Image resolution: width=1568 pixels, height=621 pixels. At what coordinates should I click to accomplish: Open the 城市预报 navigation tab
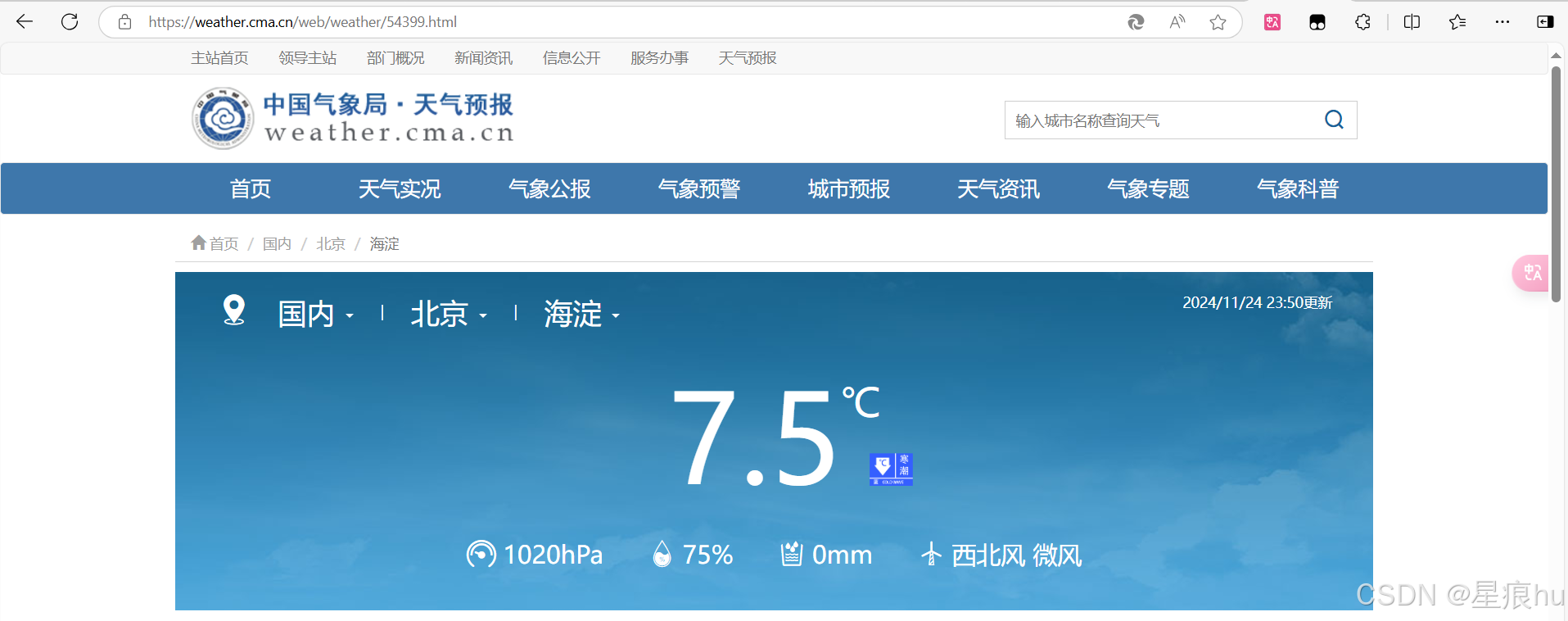click(x=849, y=189)
